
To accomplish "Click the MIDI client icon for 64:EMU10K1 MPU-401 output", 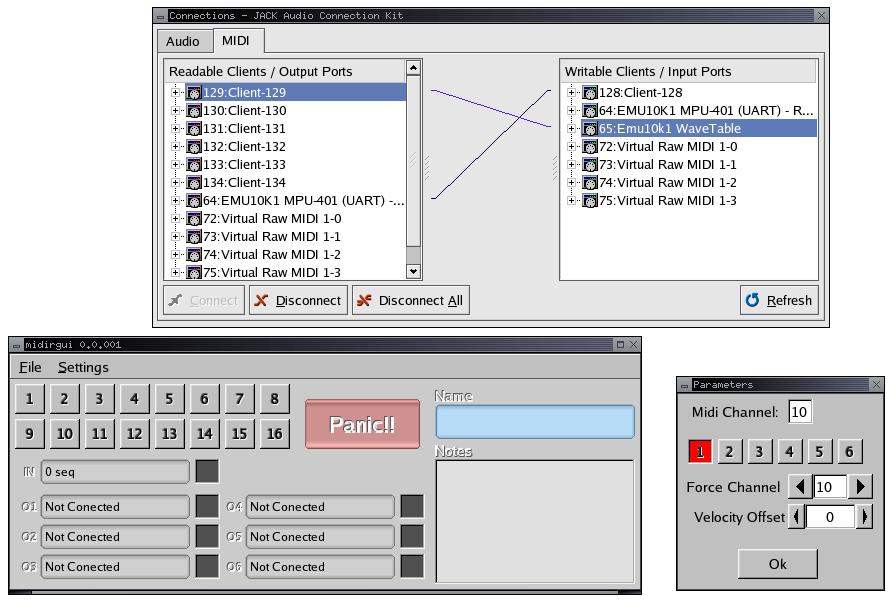I will click(194, 201).
